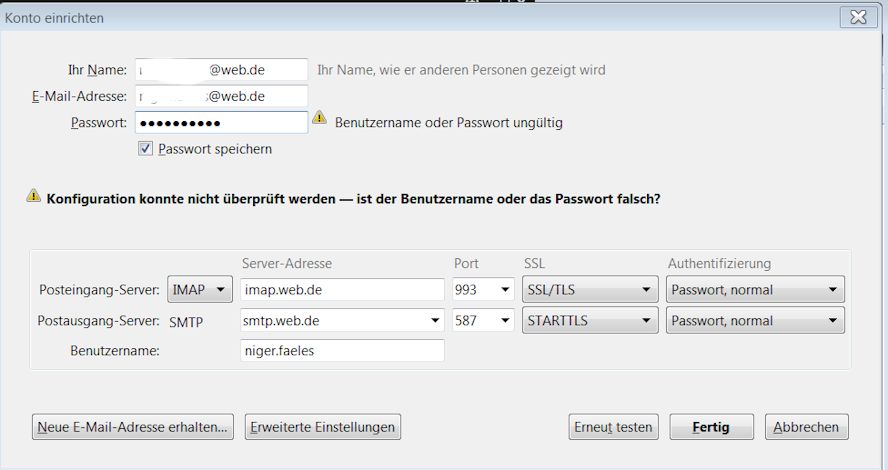Close the Konto einrichten dialog

click(x=858, y=17)
